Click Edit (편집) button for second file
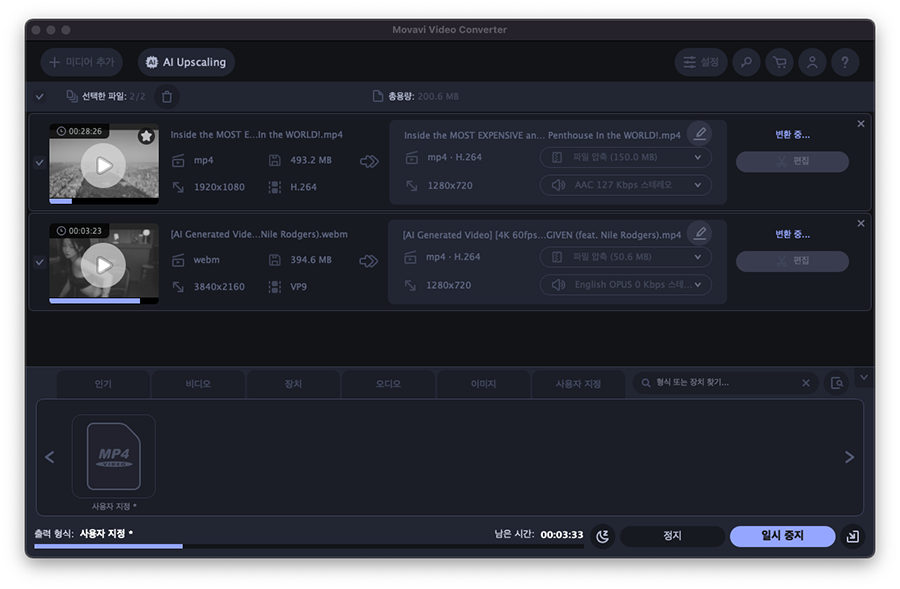This screenshot has width=900, height=589. pos(792,261)
